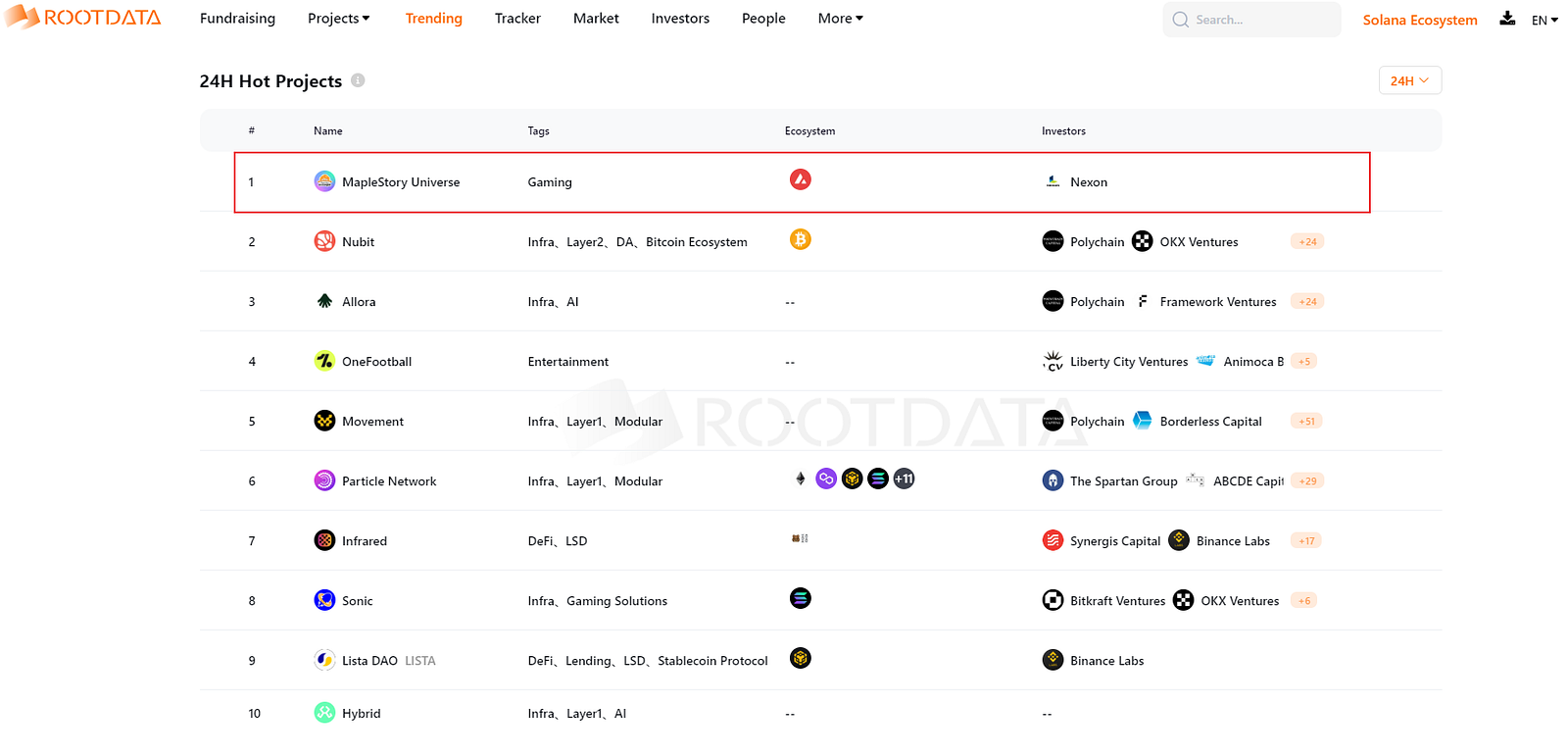Expand +6 more investors for Sonic

1303,600
